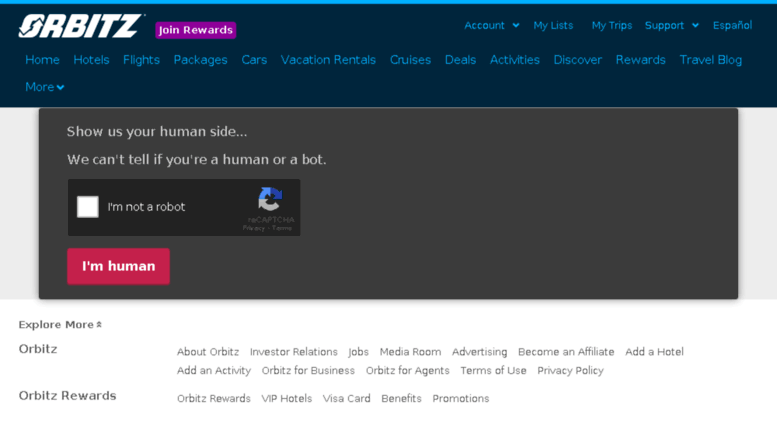The image size is (777, 423).
Task: Open the reCAPTCHA Privacy link
Action: [253, 228]
